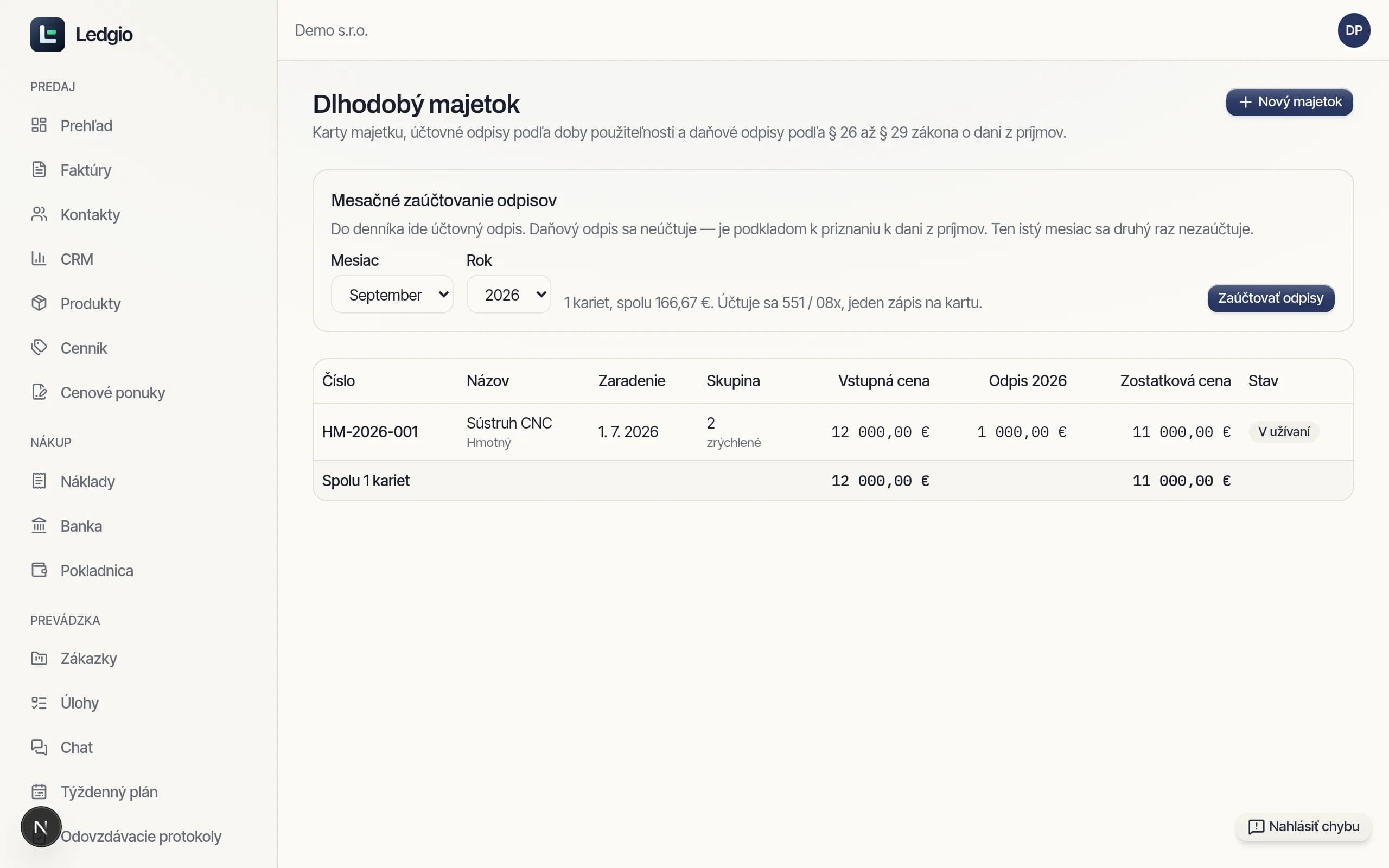Click the Zaúčtovať odpisy button
1389x868 pixels.
coord(1271,298)
